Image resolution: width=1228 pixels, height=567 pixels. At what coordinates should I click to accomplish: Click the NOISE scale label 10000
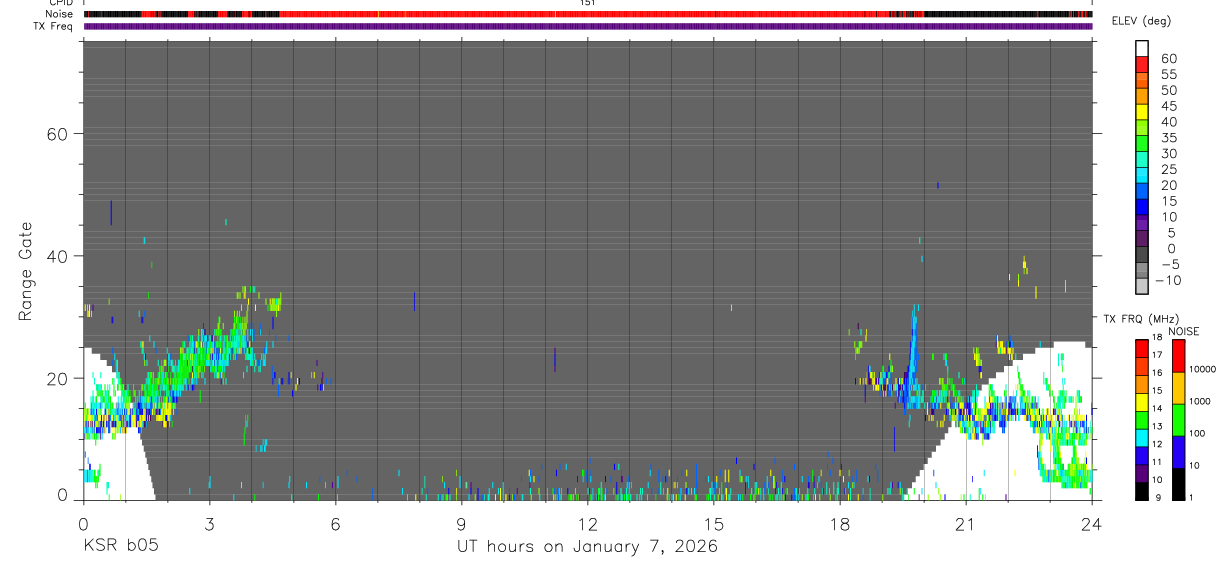click(x=1203, y=369)
